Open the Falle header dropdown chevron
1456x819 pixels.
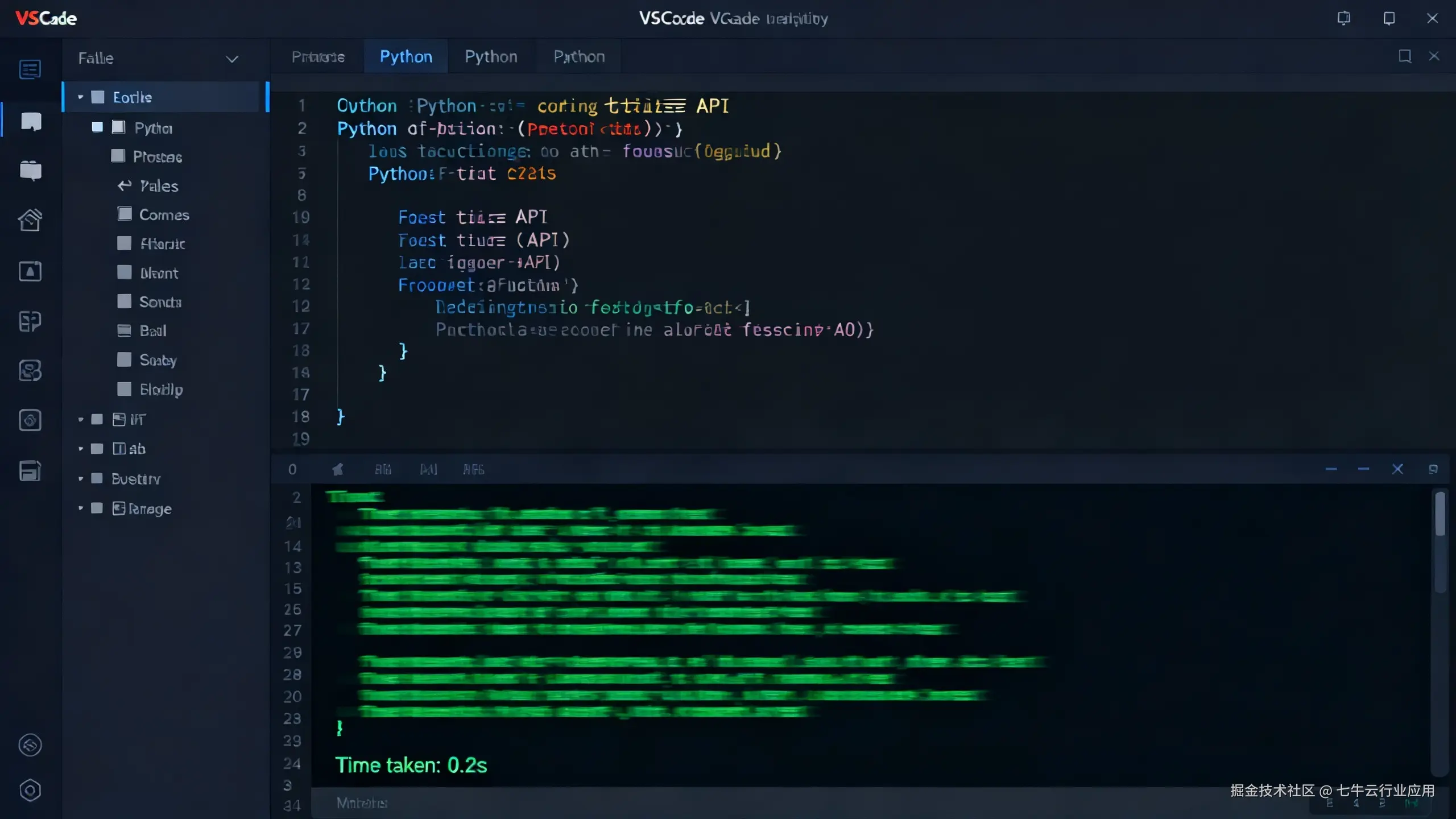pyautogui.click(x=232, y=59)
